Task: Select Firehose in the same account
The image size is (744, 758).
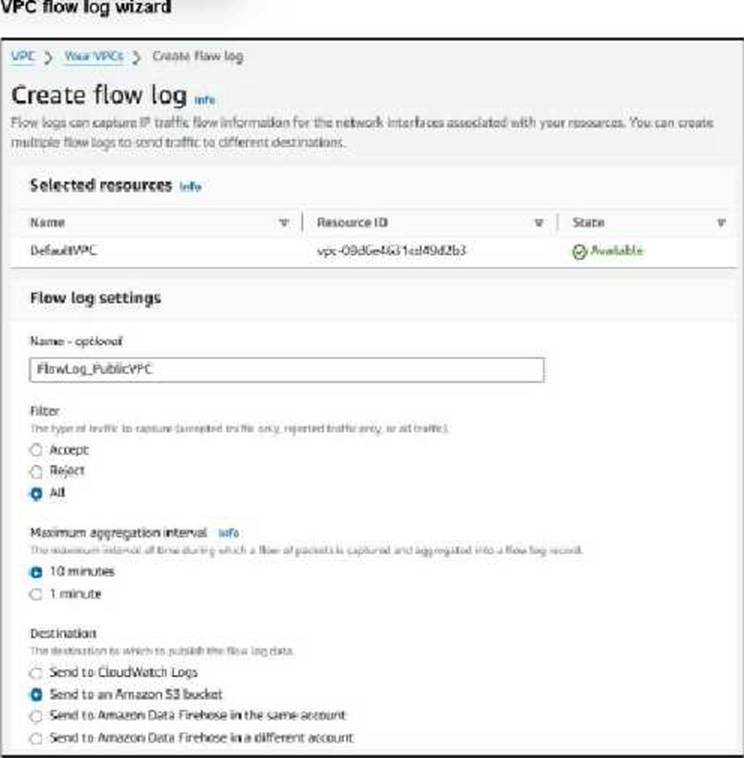Action: coord(36,716)
